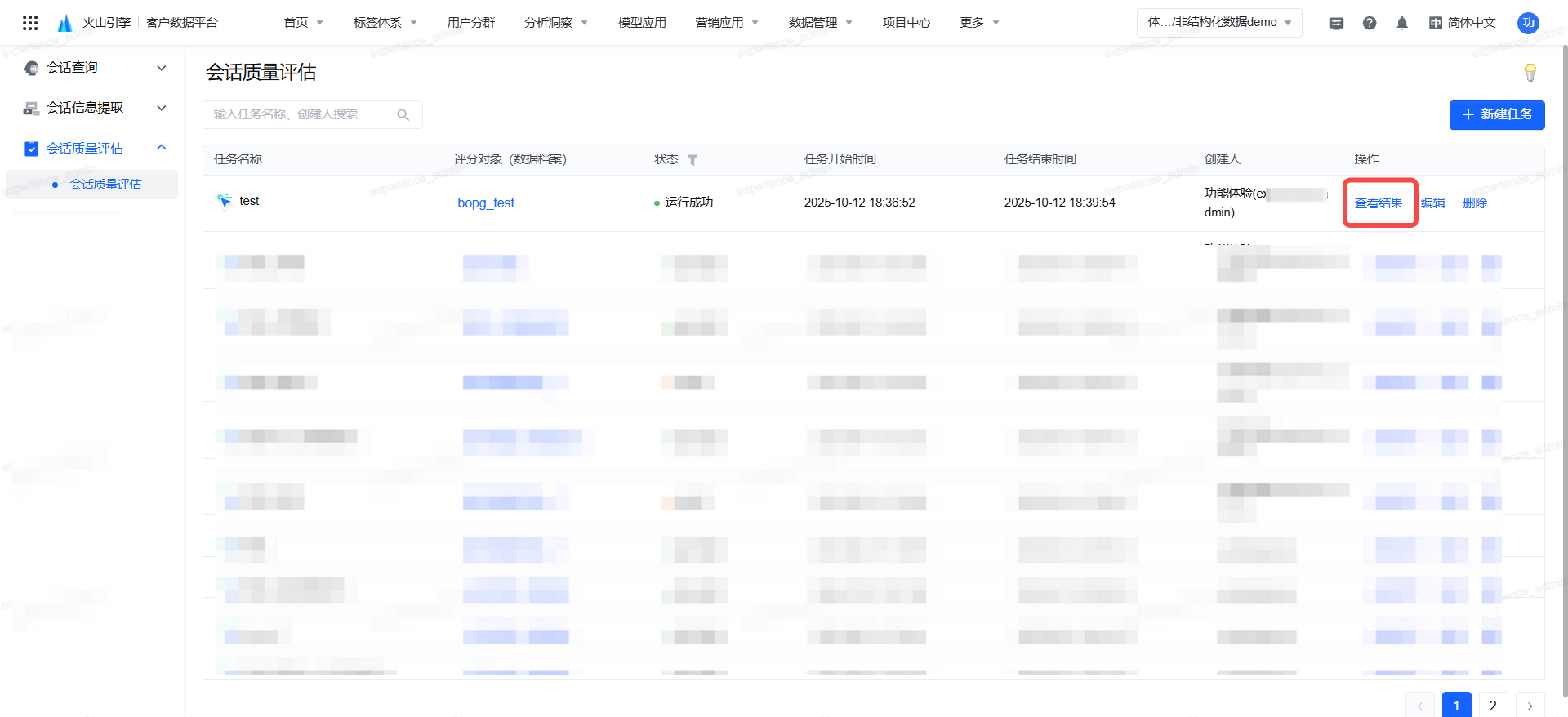Open the 数据管理 dropdown menu

(x=821, y=23)
